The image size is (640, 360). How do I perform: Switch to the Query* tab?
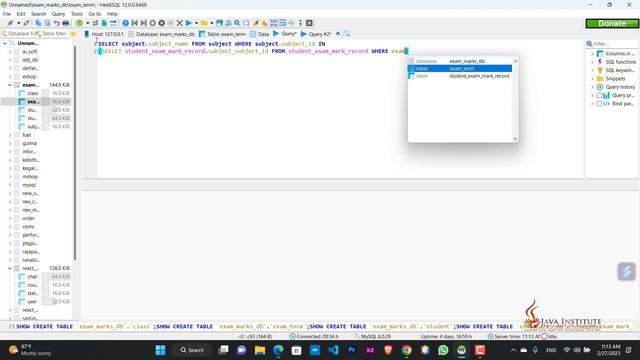click(284, 34)
